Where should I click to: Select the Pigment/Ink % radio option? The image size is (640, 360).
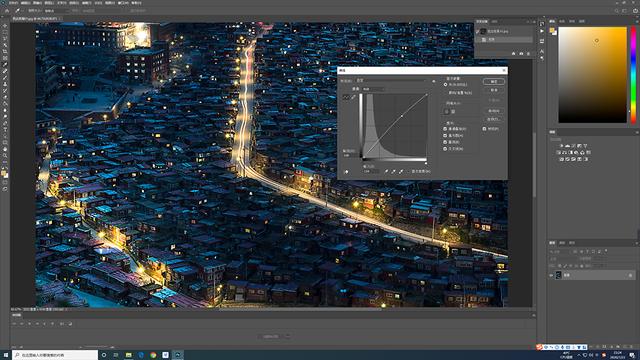(445, 93)
